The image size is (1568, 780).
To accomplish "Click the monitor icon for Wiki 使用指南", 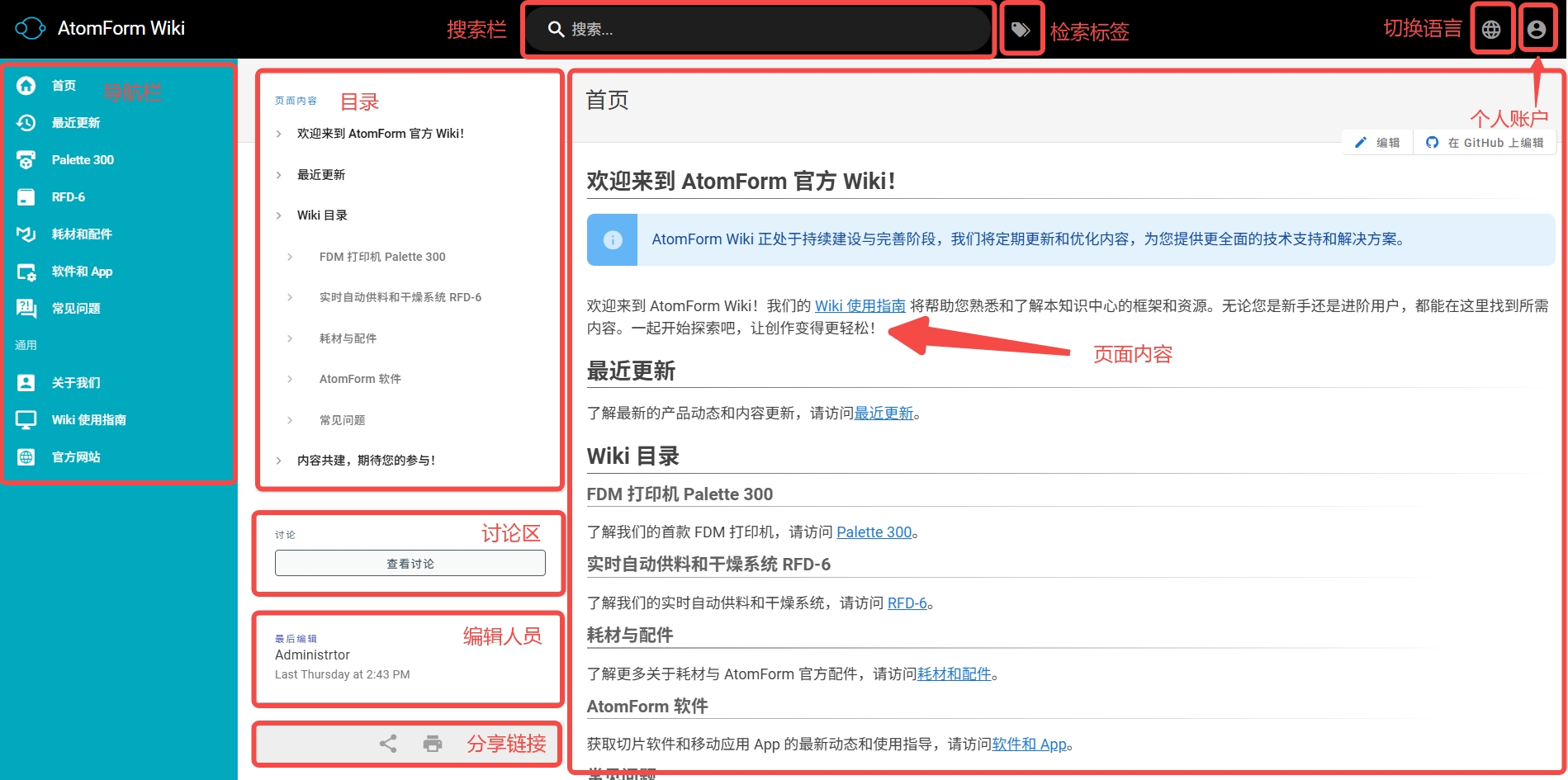I will pyautogui.click(x=26, y=419).
